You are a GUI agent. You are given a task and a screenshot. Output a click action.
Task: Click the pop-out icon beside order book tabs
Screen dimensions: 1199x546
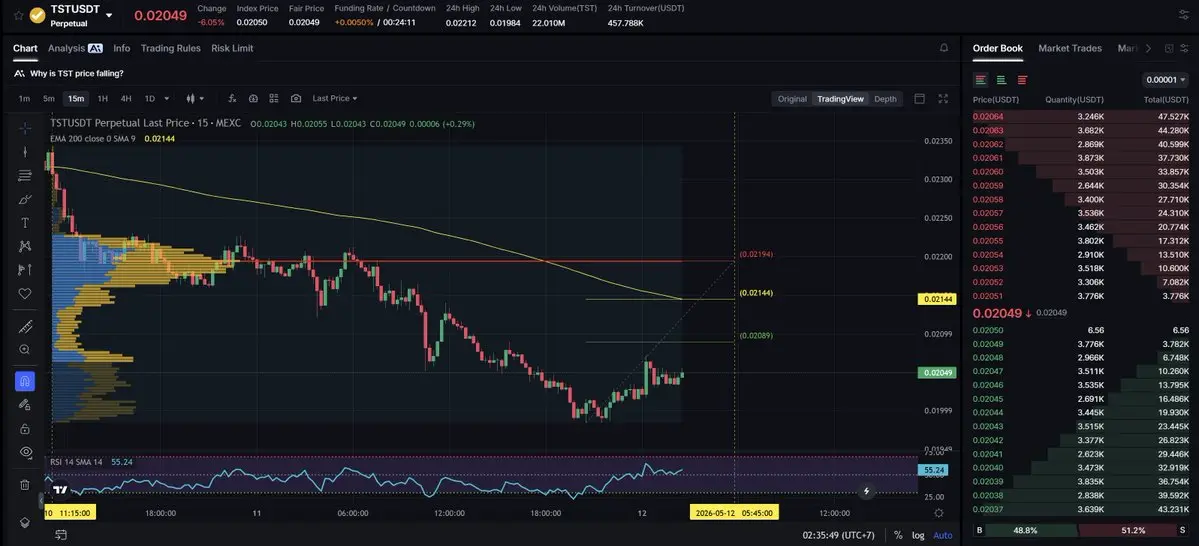(1168, 48)
